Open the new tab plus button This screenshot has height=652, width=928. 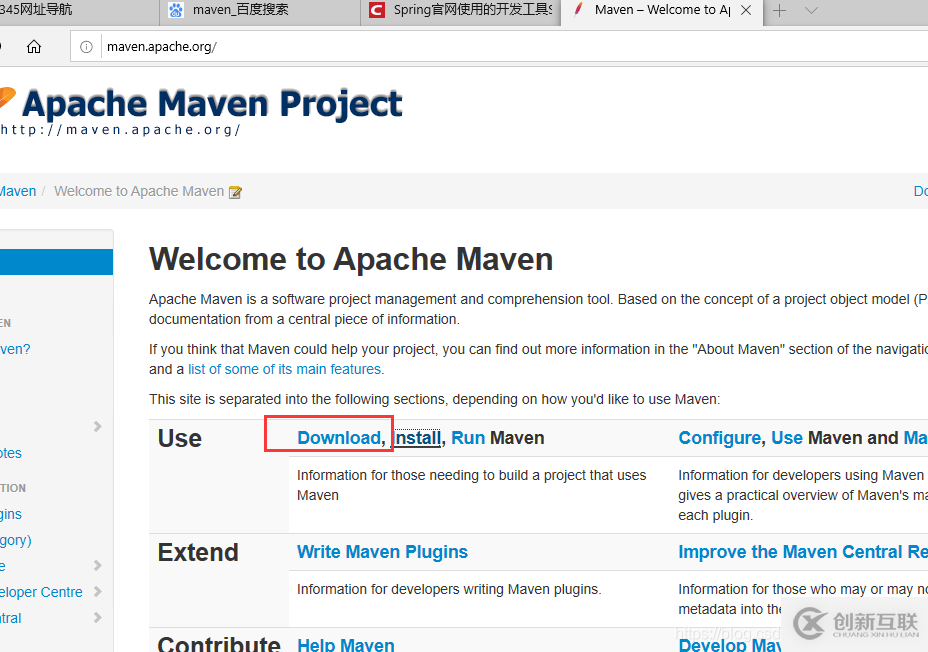tap(779, 10)
